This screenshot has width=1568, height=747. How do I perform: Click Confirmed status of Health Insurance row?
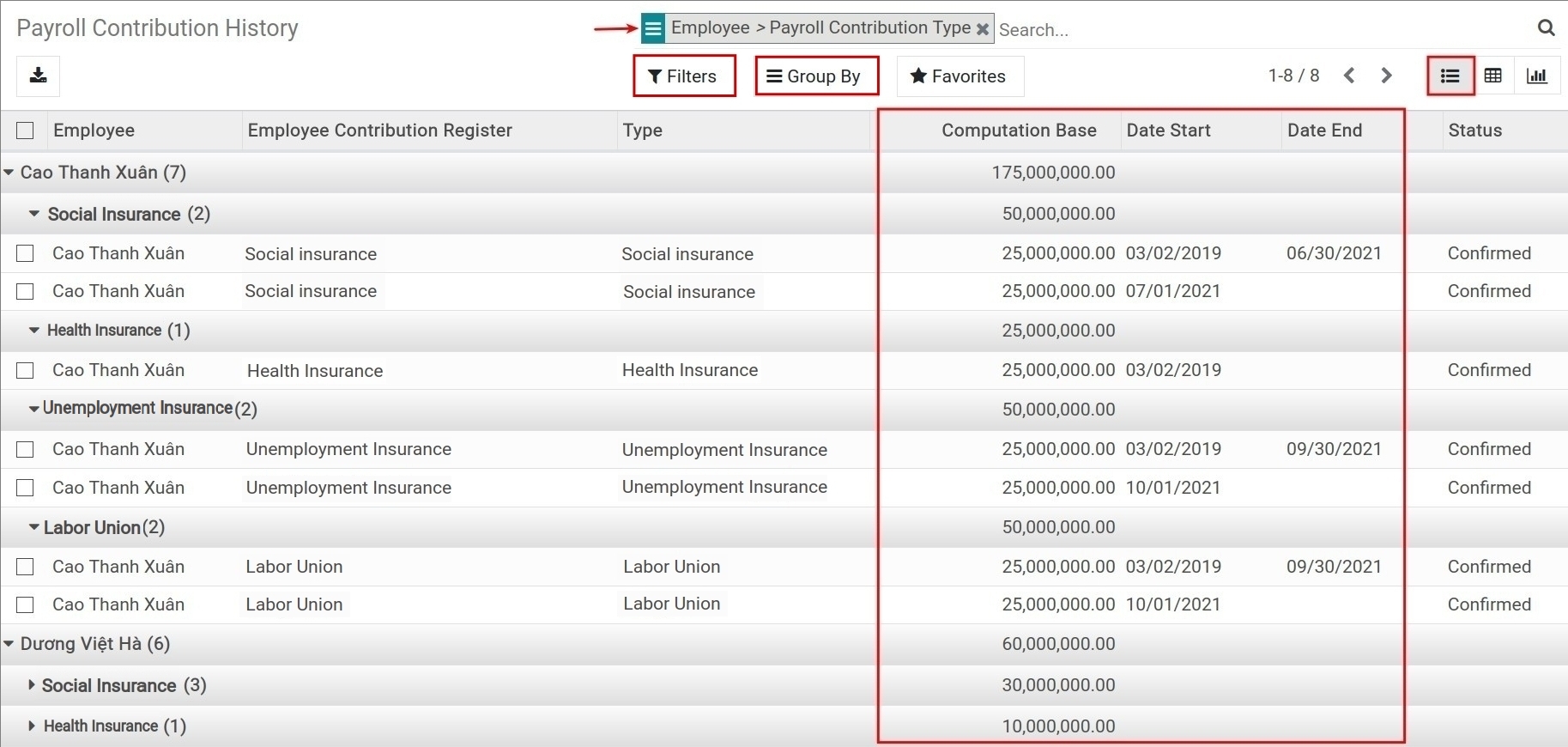[1489, 370]
